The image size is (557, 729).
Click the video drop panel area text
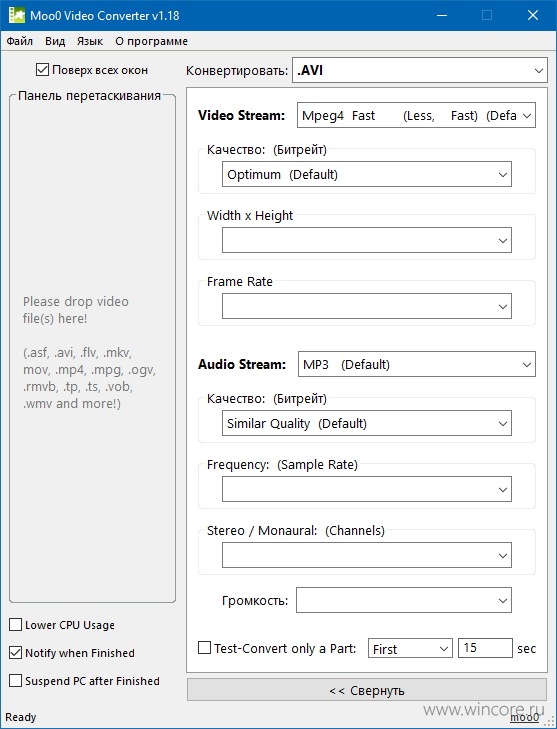coord(88,352)
